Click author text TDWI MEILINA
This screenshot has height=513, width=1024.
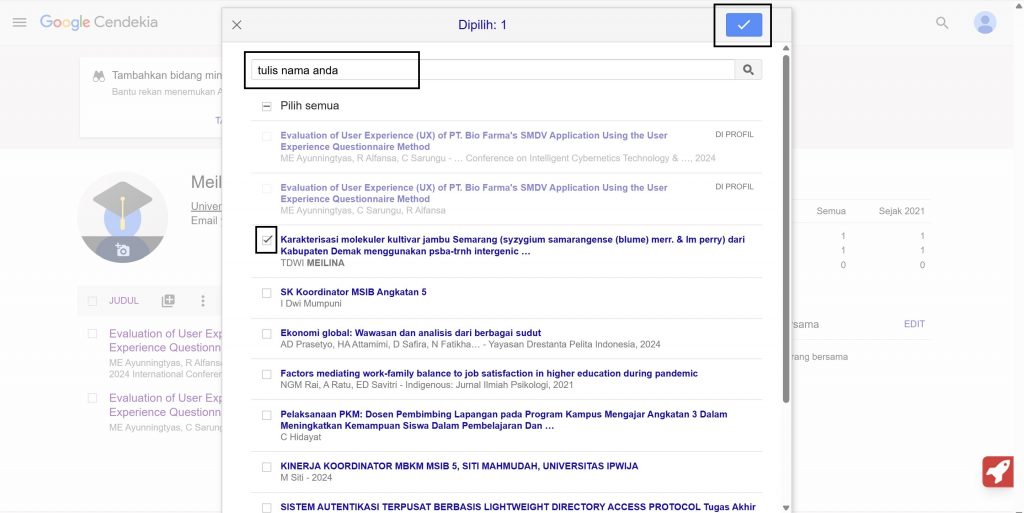(x=312, y=263)
